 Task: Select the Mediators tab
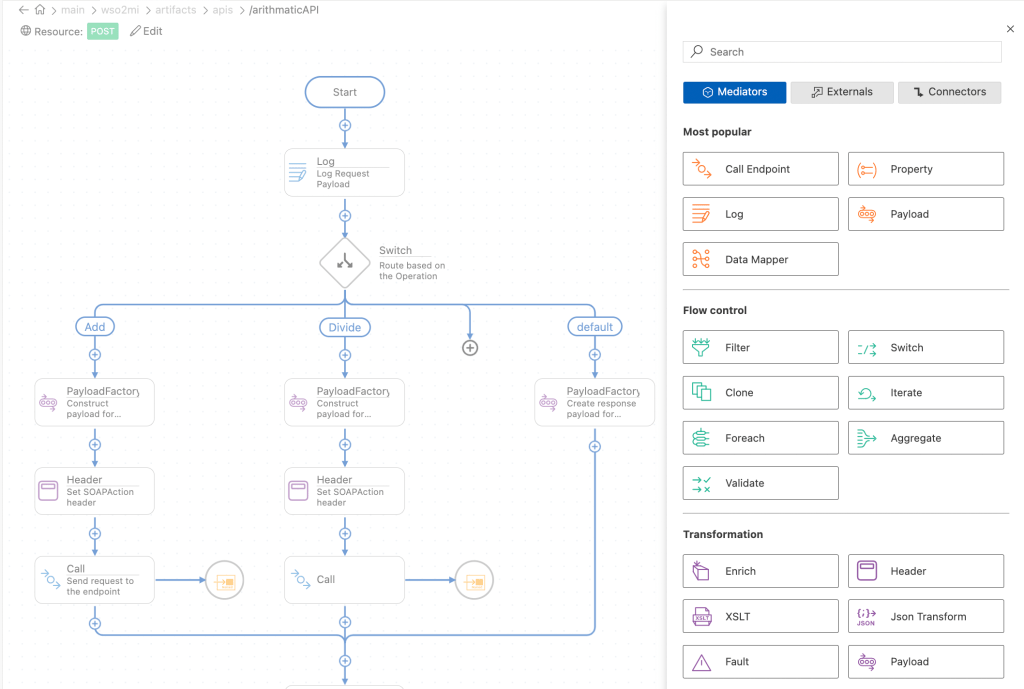734,92
